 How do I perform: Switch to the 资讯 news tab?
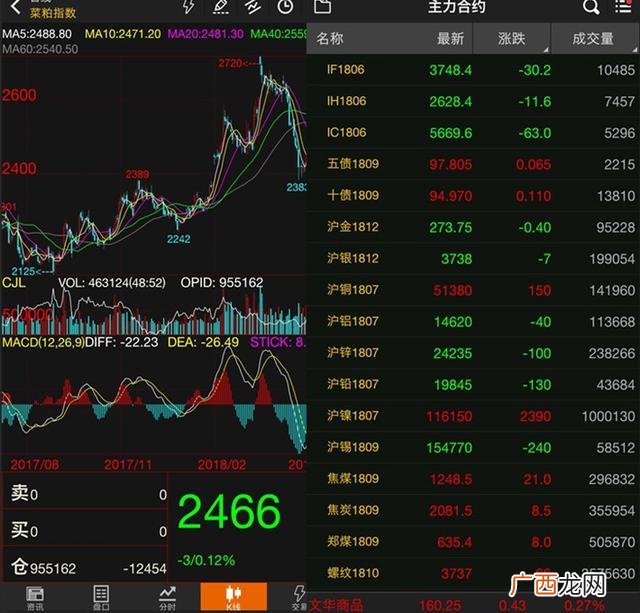(35, 598)
